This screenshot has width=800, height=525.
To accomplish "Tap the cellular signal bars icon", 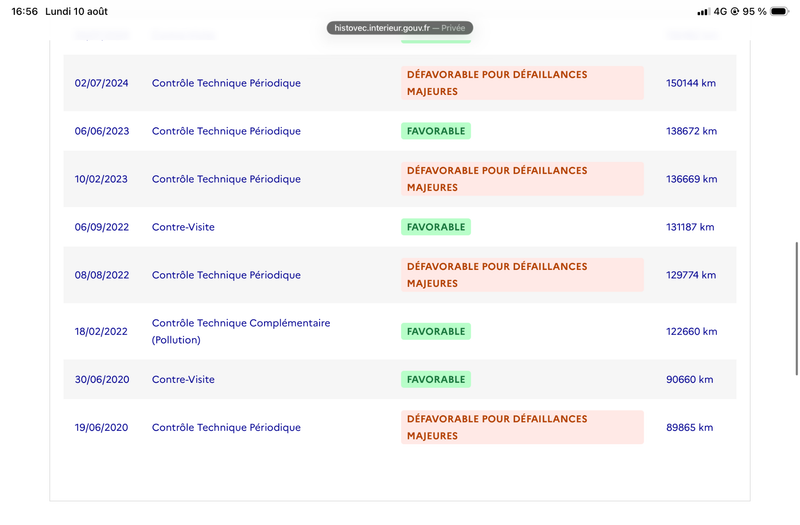I will 704,11.
